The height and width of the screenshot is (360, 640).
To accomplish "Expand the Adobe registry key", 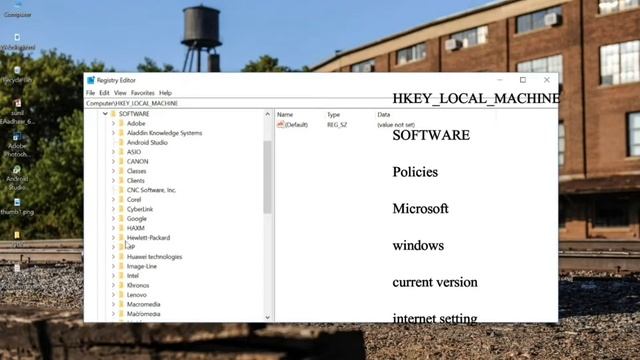I will [x=113, y=123].
